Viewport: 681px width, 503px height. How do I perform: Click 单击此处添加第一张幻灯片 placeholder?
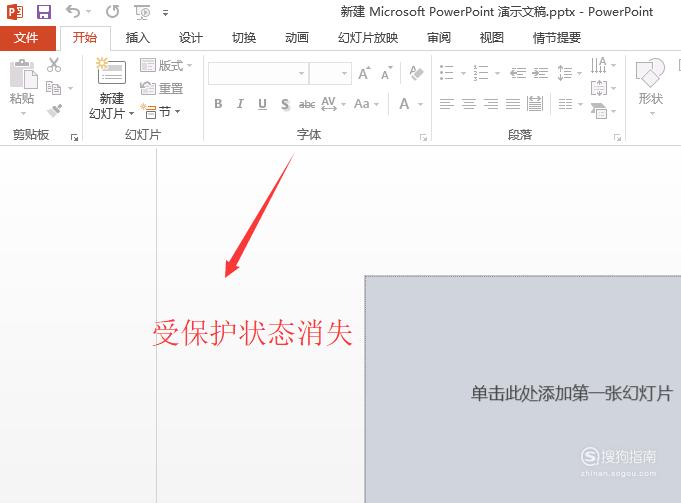(572, 393)
